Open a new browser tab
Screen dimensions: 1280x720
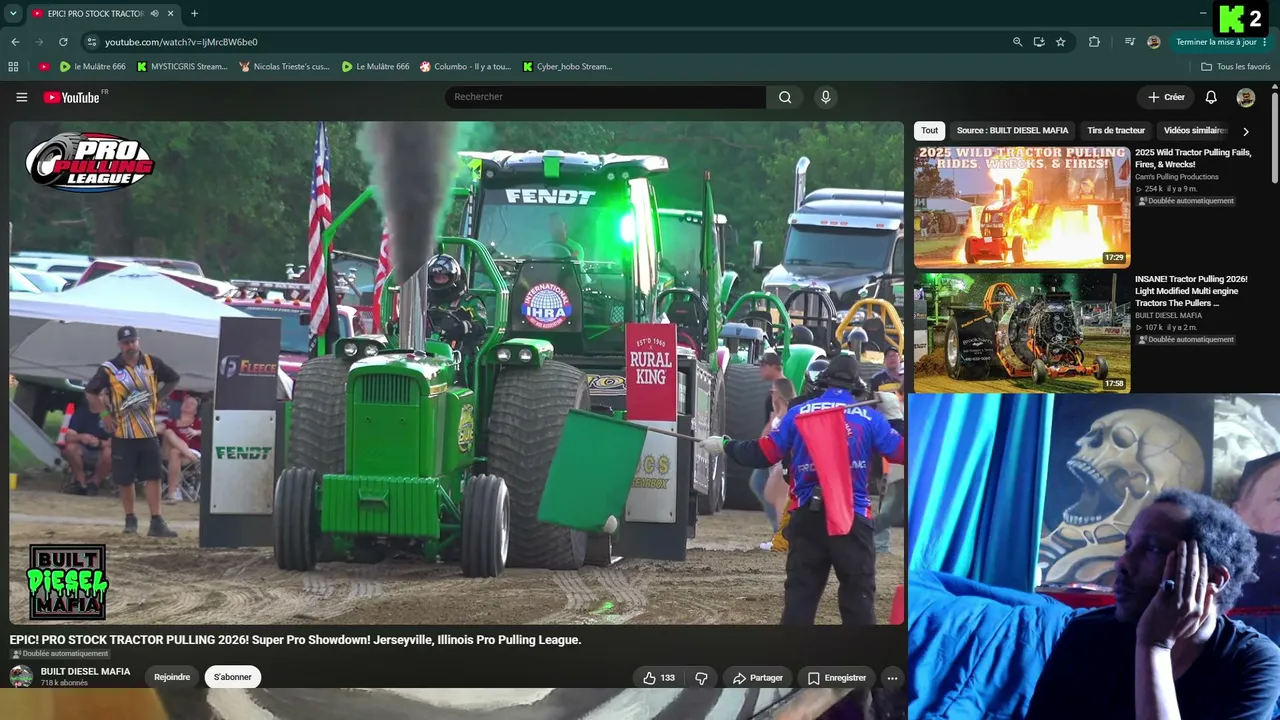(194, 14)
